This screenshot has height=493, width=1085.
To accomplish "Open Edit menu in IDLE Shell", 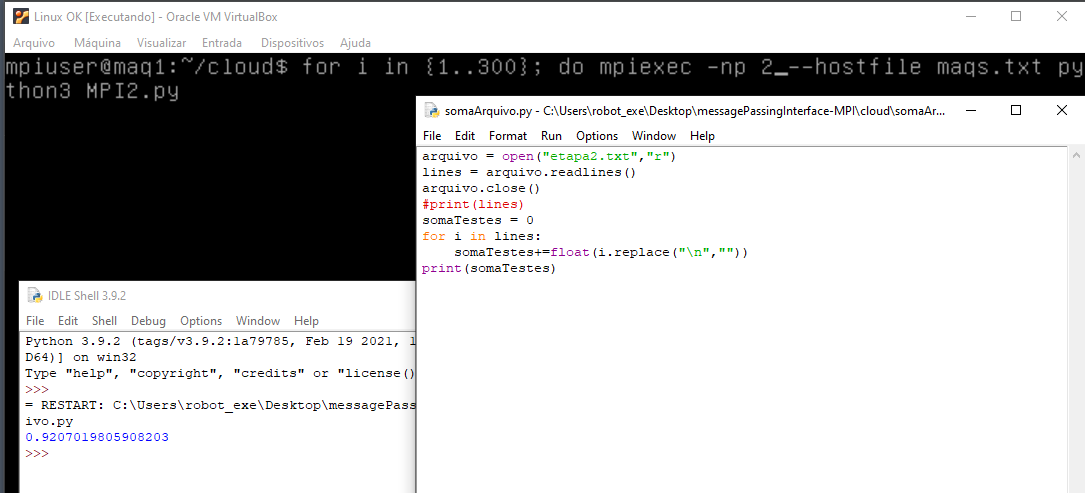I will coord(68,321).
